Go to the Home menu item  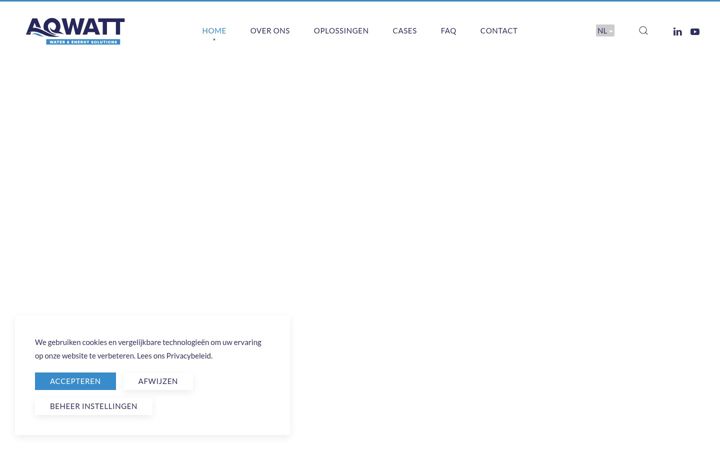point(214,31)
